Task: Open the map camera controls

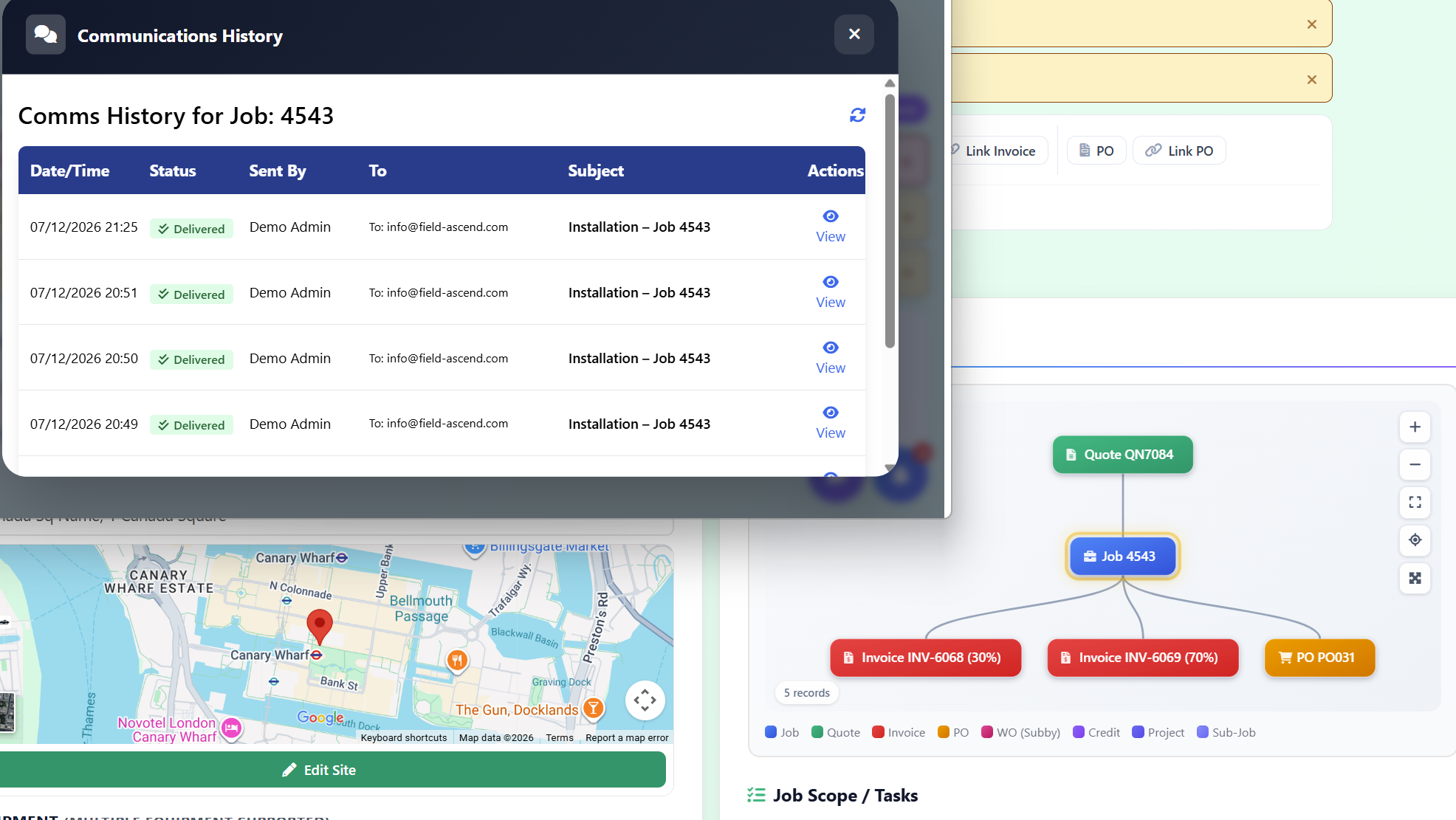Action: coord(645,700)
